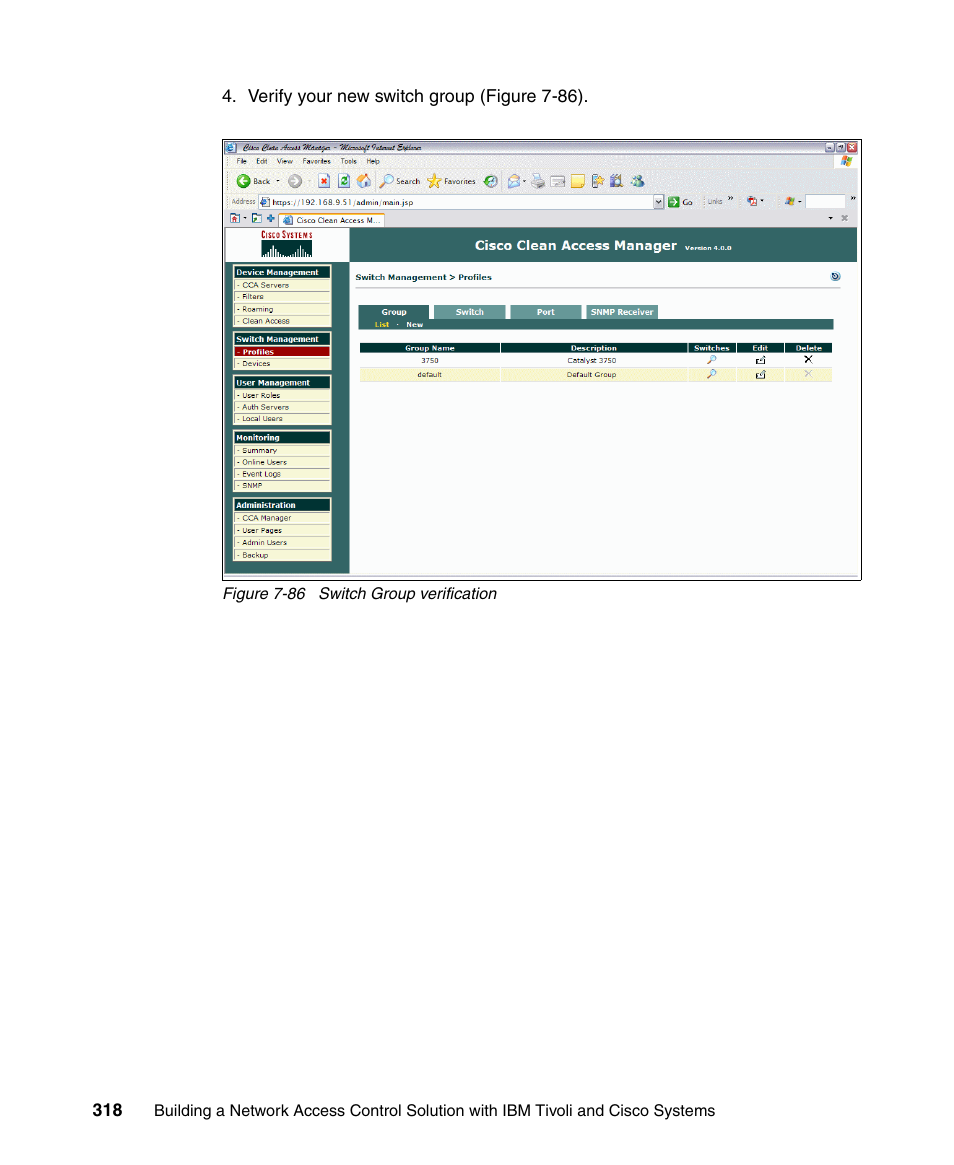Screen dimensions: 954x1165
Task: Open Devices under Switch Management
Action: (282, 364)
